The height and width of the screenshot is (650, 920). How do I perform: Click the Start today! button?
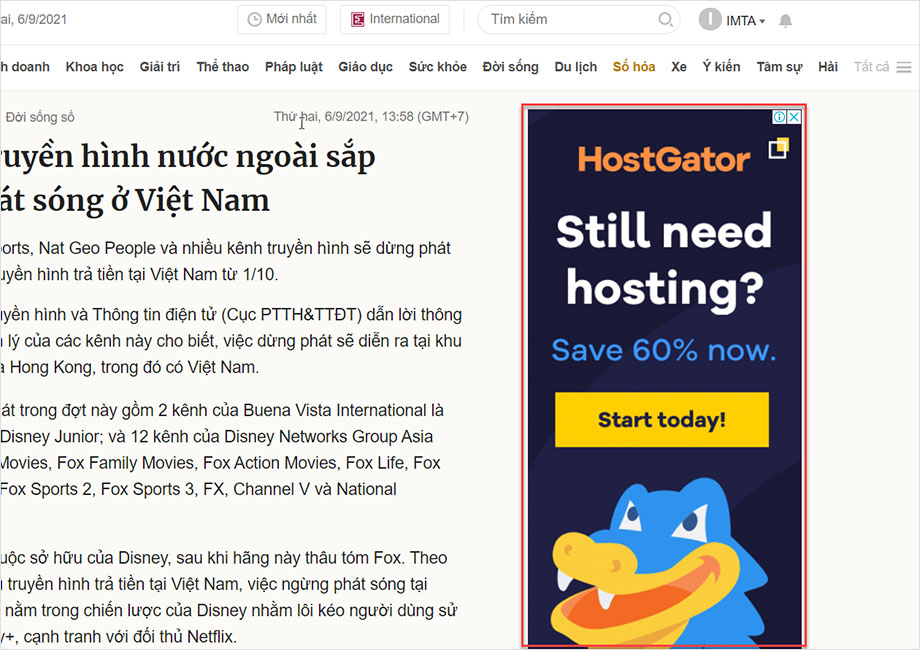(661, 420)
